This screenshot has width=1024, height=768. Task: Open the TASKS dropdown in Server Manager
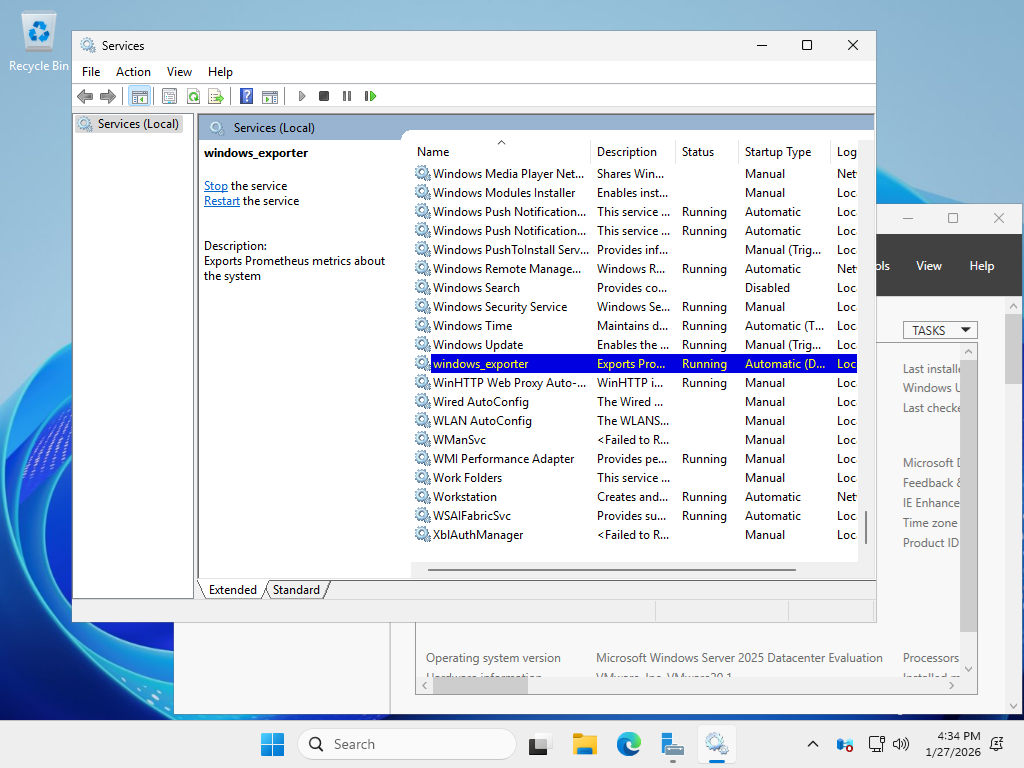tap(940, 330)
